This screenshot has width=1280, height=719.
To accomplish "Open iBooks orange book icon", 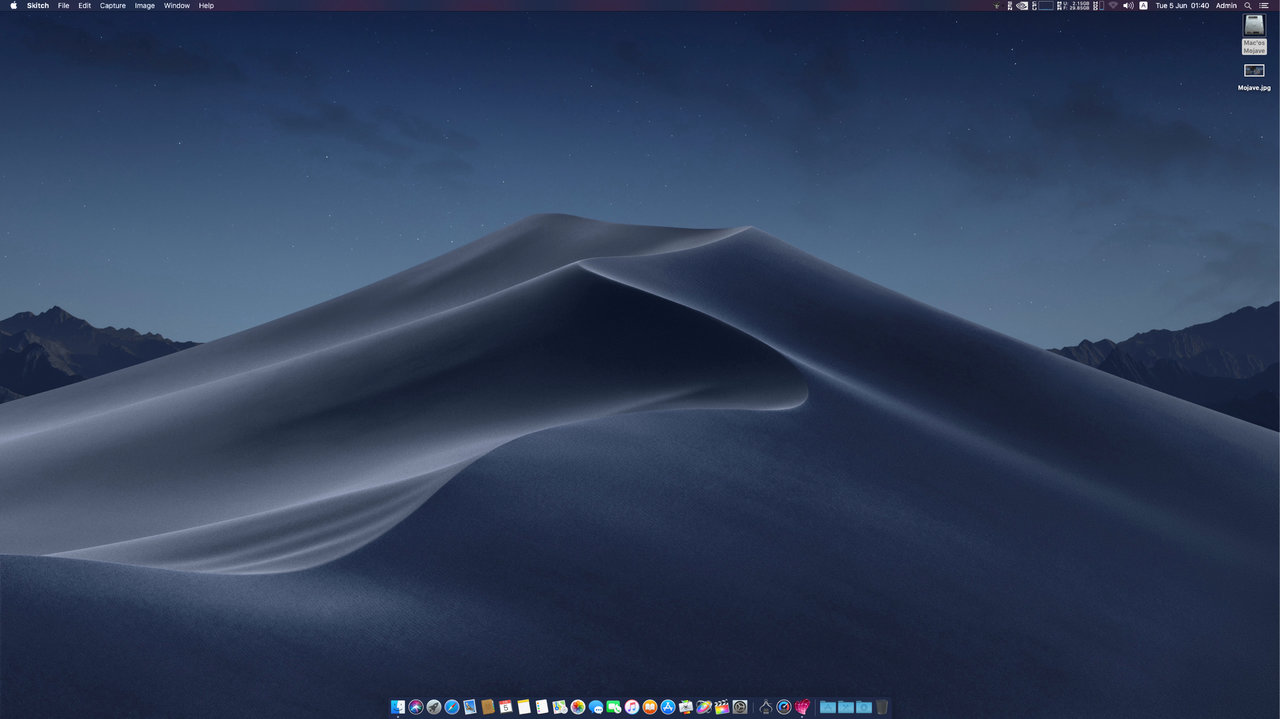I will coord(650,707).
